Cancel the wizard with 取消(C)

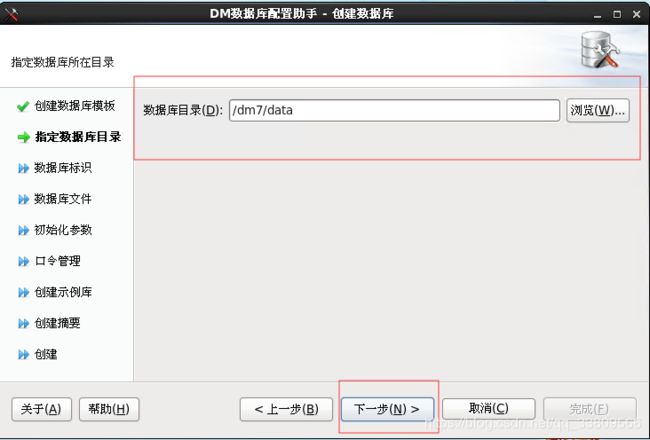(489, 409)
